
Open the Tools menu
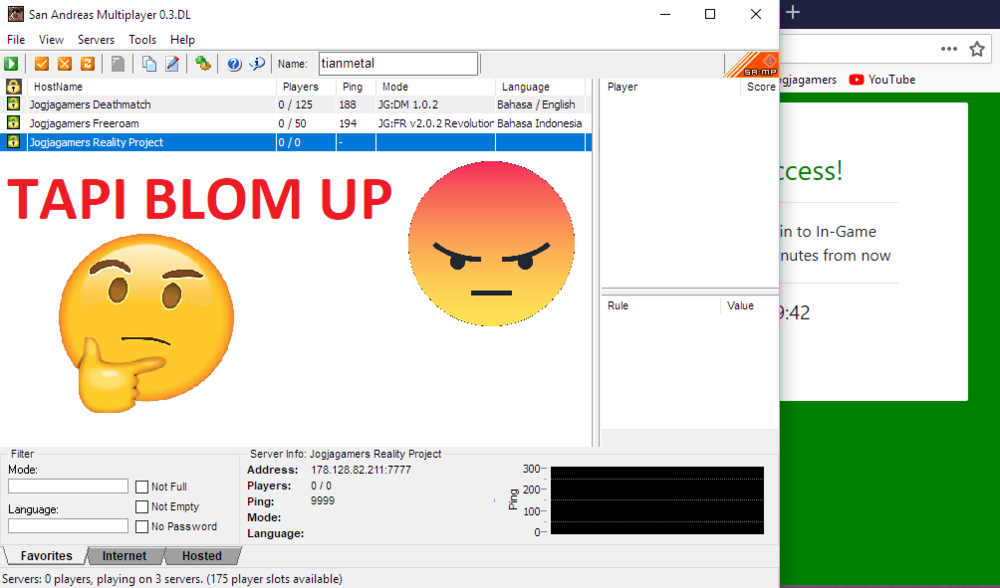click(142, 40)
